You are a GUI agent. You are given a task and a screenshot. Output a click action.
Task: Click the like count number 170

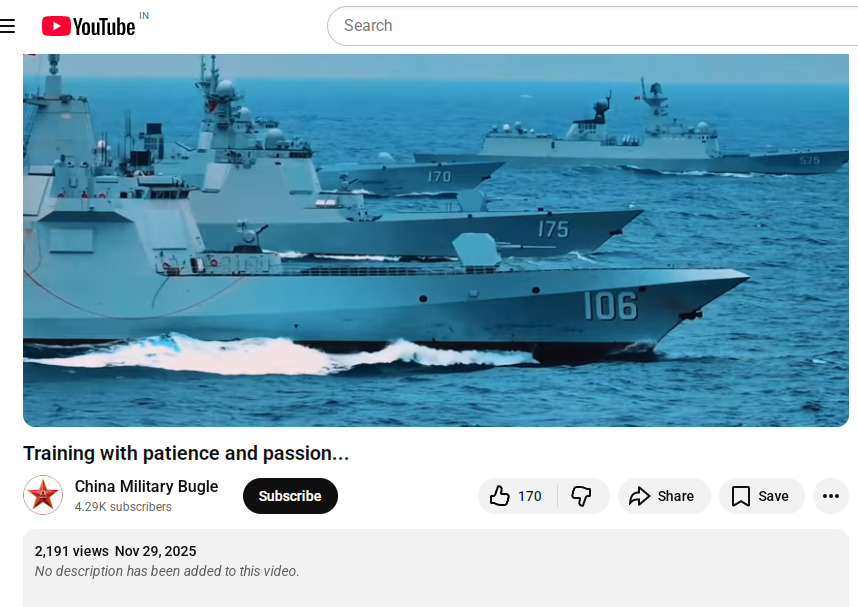(529, 496)
